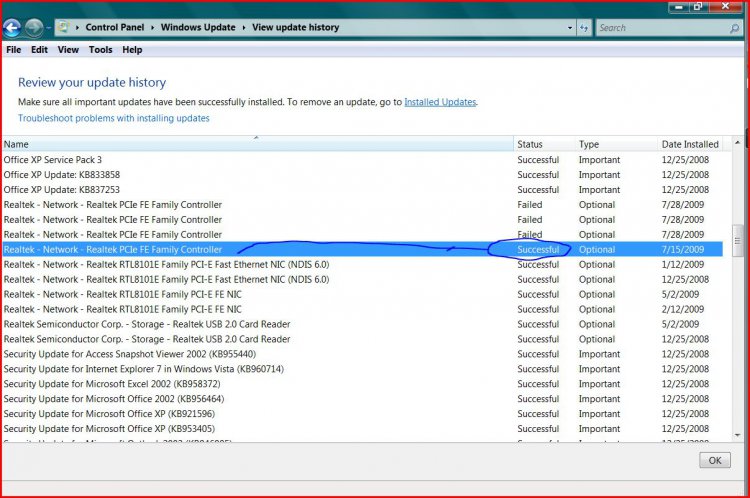Screen dimensions: 750x498
Task: Click Important type of Excel 2002 security update
Action: click(599, 384)
